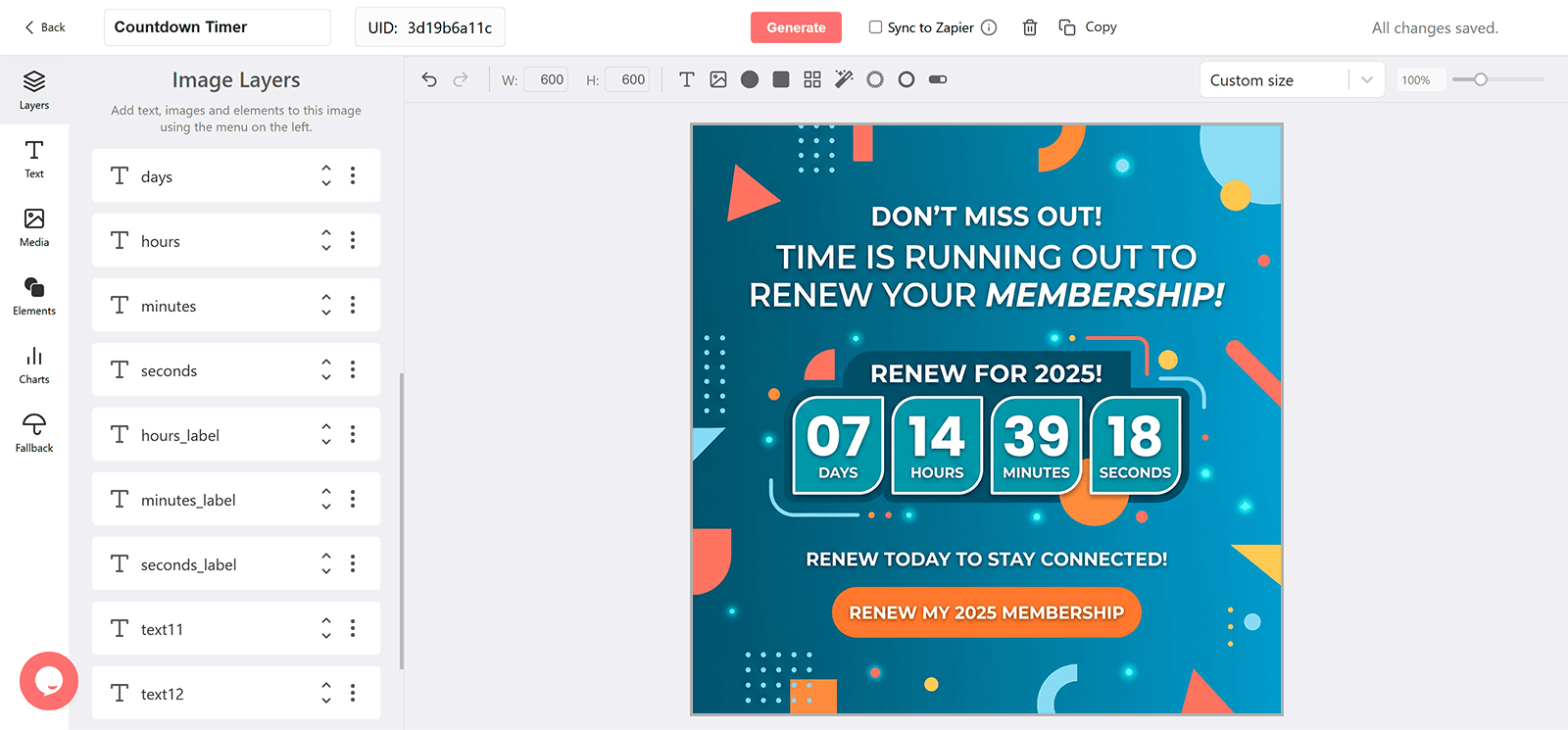Enable the Sync to Zapier checkbox

click(875, 27)
